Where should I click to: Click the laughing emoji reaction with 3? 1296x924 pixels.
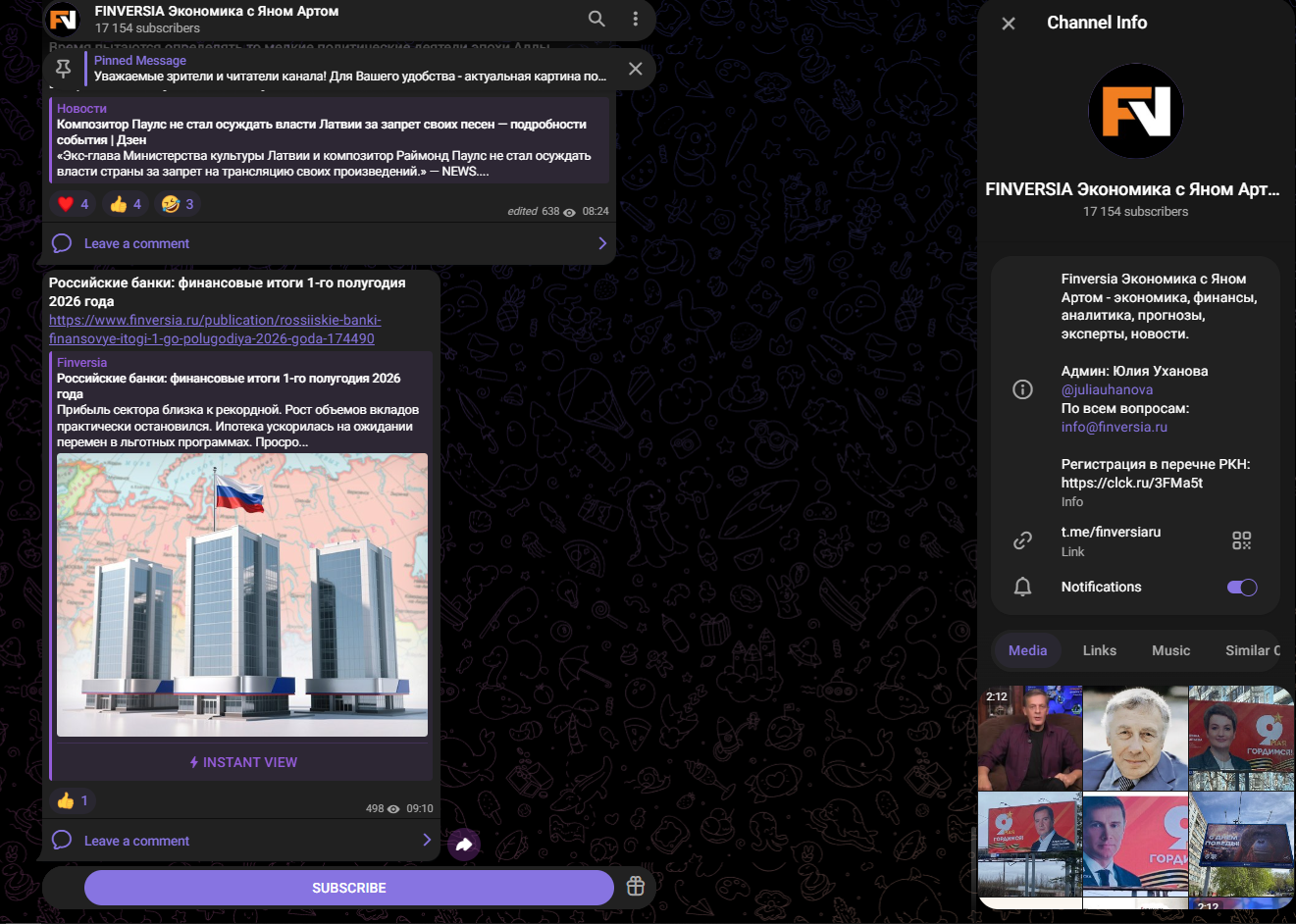click(179, 204)
